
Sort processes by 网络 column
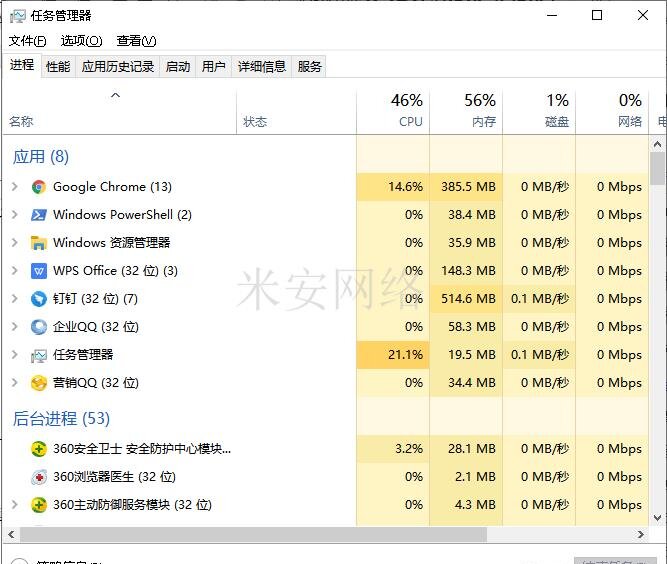(612, 112)
